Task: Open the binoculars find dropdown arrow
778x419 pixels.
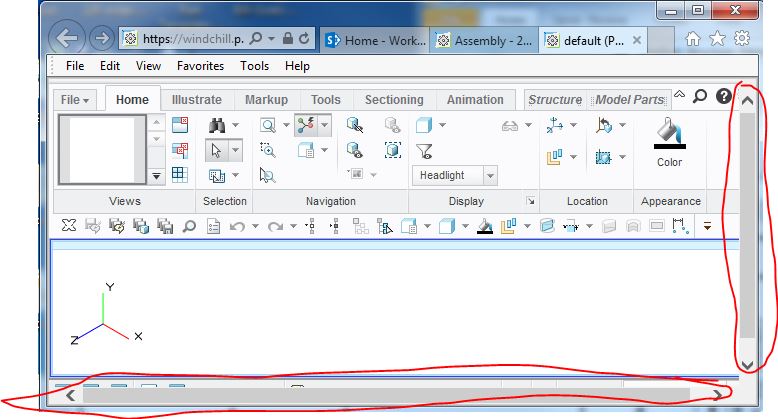Action: 236,126
